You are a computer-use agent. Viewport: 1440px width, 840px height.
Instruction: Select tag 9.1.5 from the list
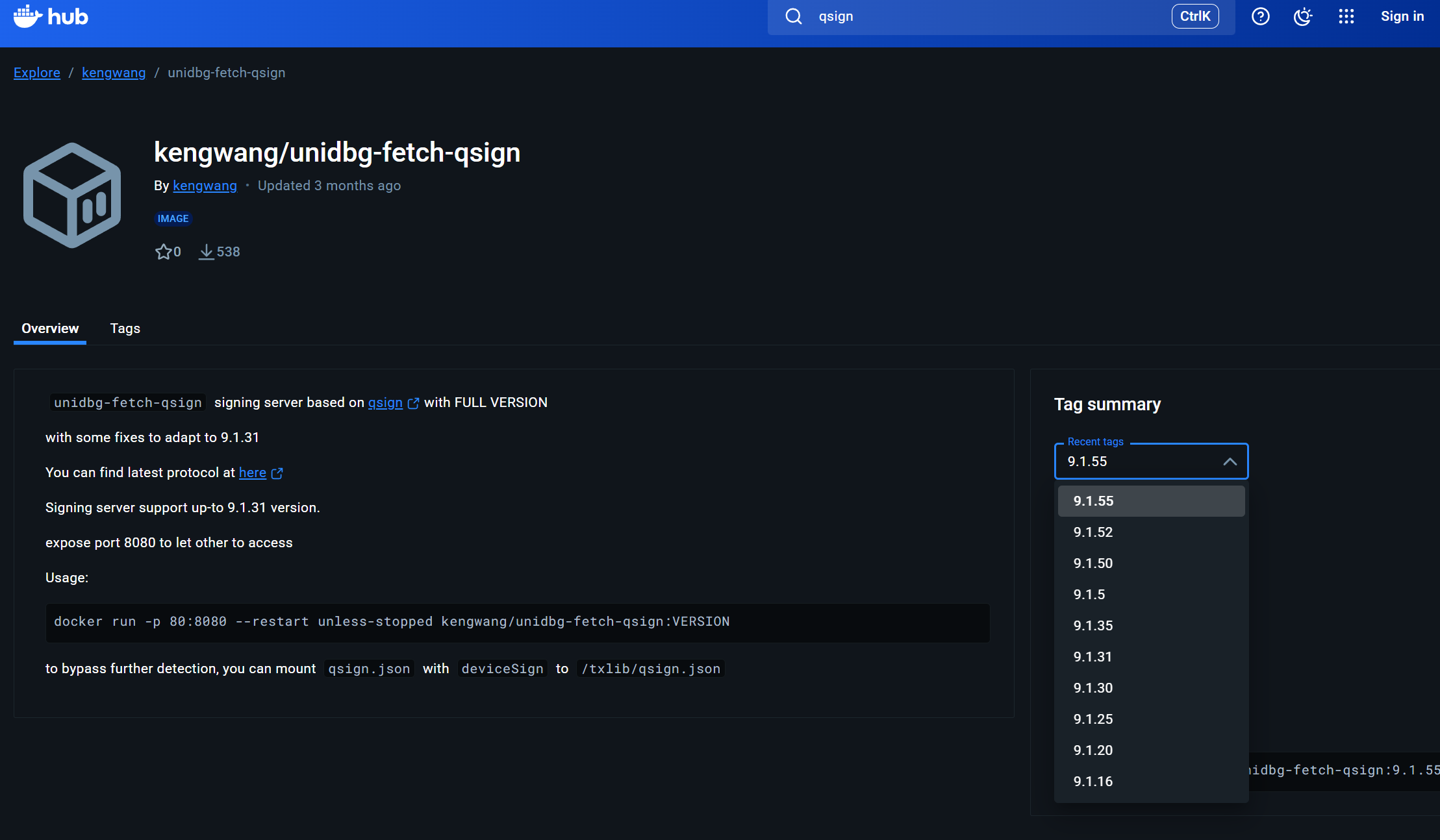1151,595
